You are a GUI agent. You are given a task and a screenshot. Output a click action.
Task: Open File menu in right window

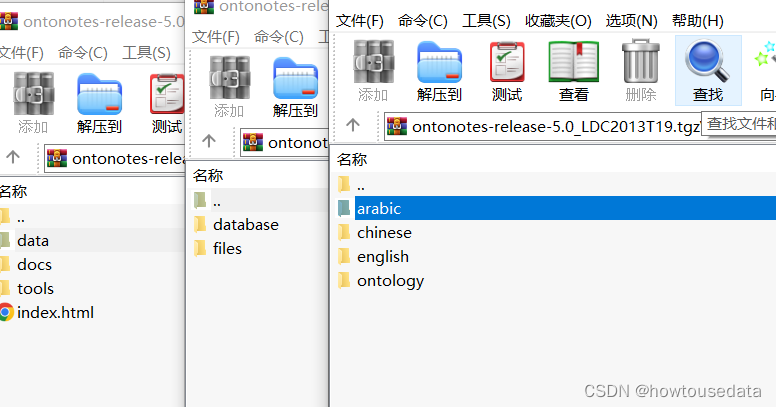[x=360, y=21]
